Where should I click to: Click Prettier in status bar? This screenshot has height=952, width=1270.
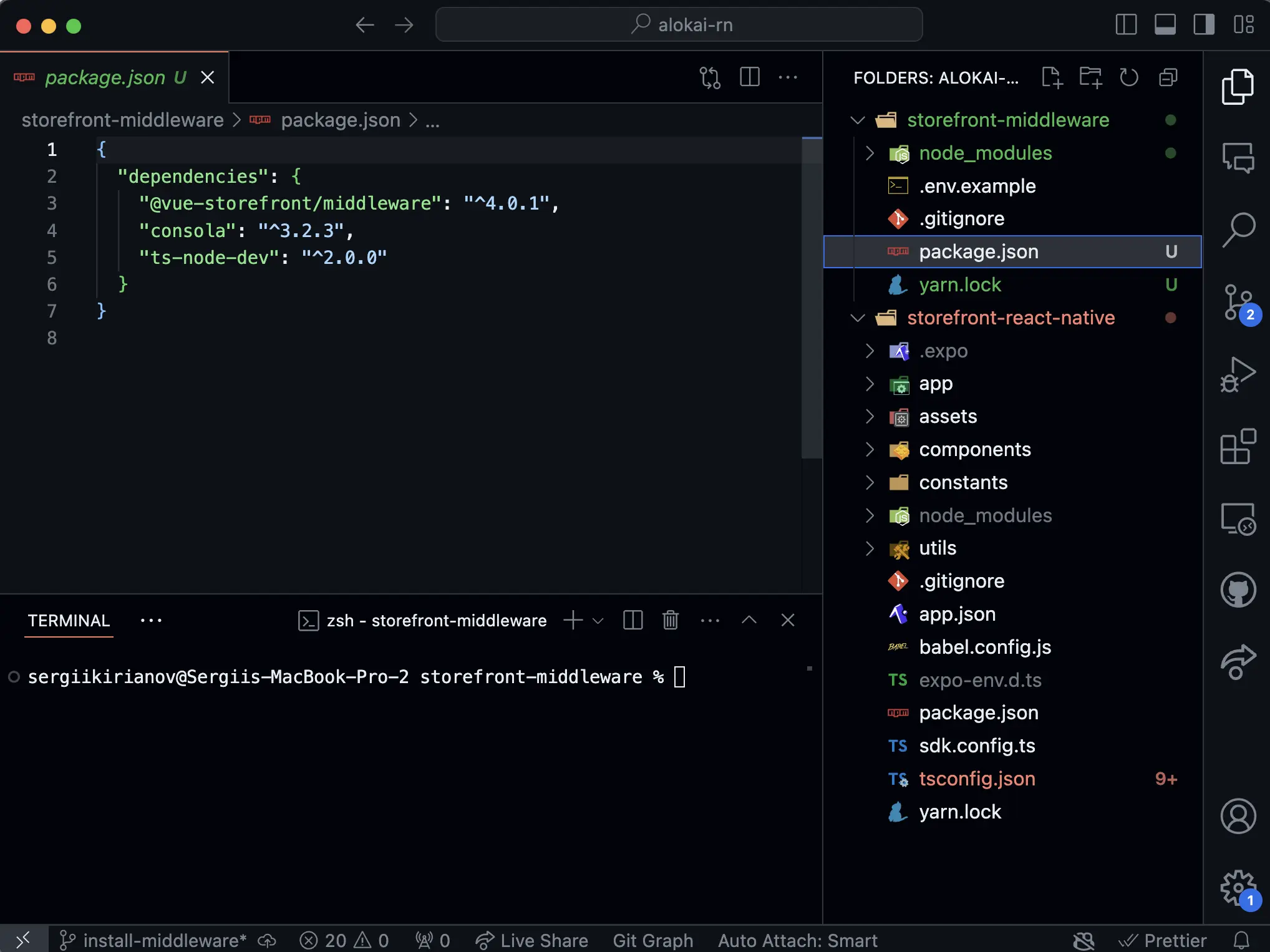[1163, 940]
